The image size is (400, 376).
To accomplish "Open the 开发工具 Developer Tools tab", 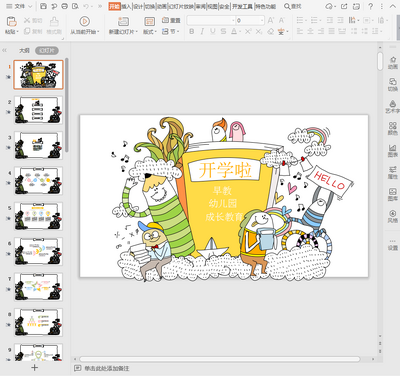I will click(x=242, y=6).
